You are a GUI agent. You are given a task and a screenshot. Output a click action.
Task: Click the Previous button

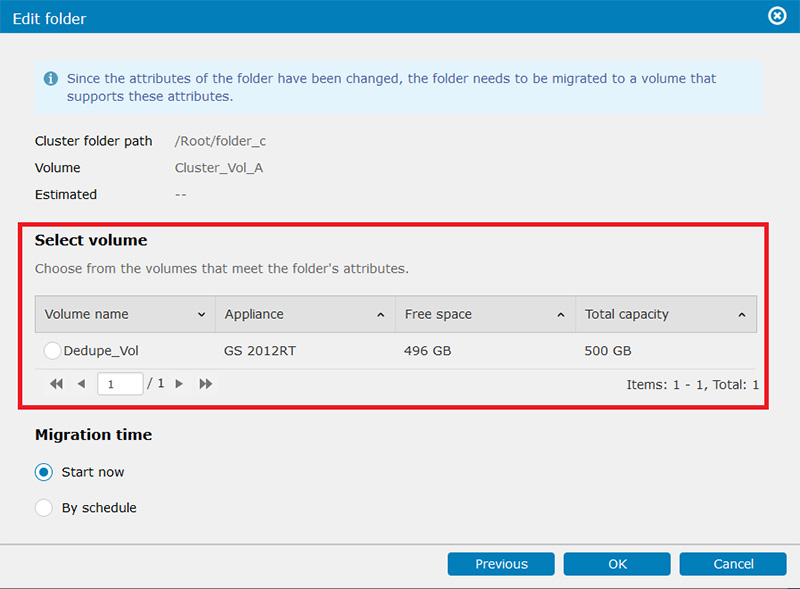[x=501, y=564]
